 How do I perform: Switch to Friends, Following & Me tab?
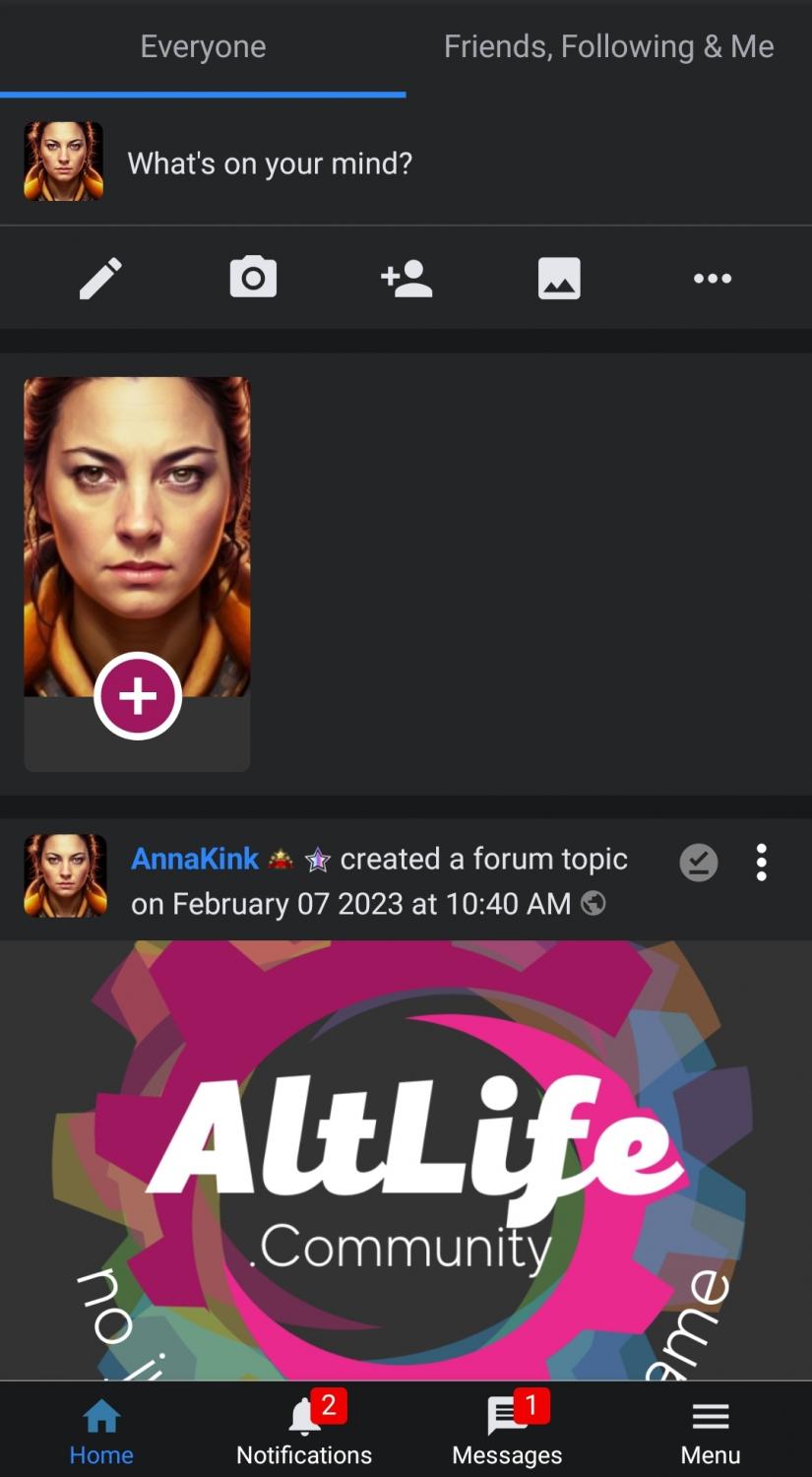point(608,46)
